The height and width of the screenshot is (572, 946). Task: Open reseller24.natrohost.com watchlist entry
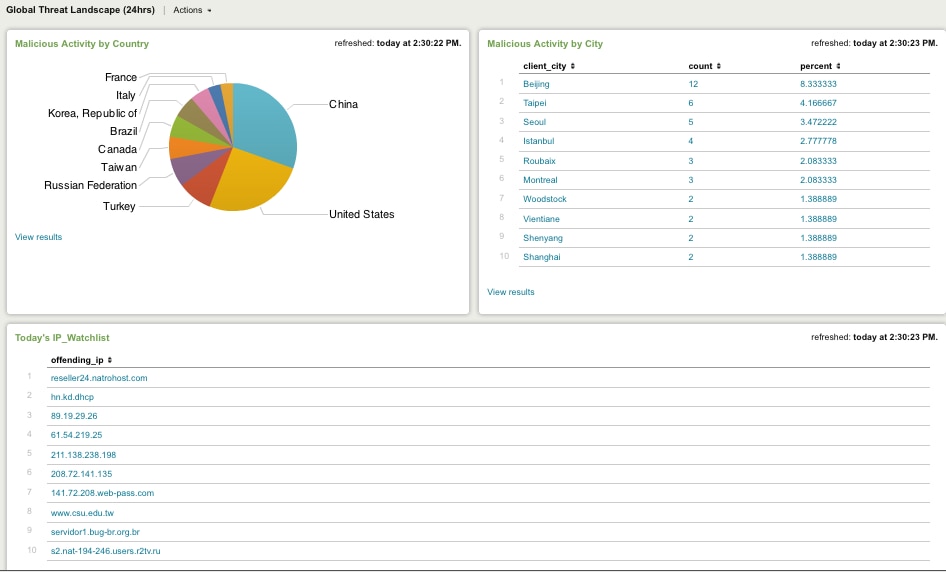(x=99, y=378)
